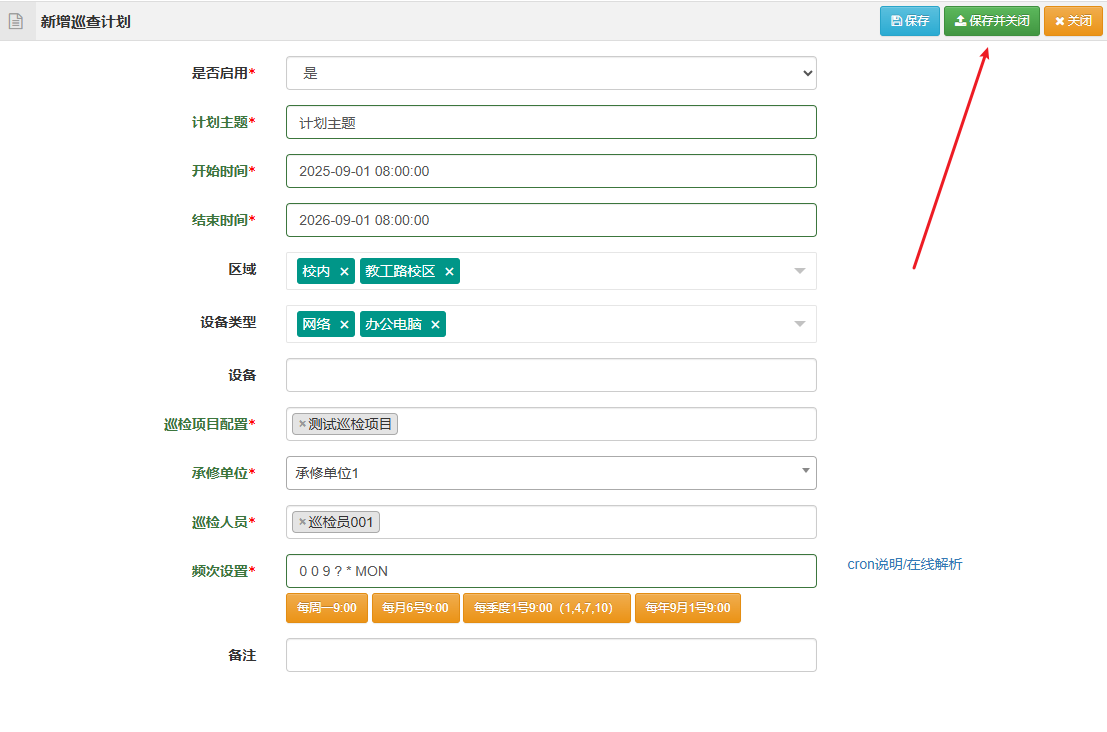1107x732 pixels.
Task: Click the 校内 tag label
Action: [x=316, y=271]
